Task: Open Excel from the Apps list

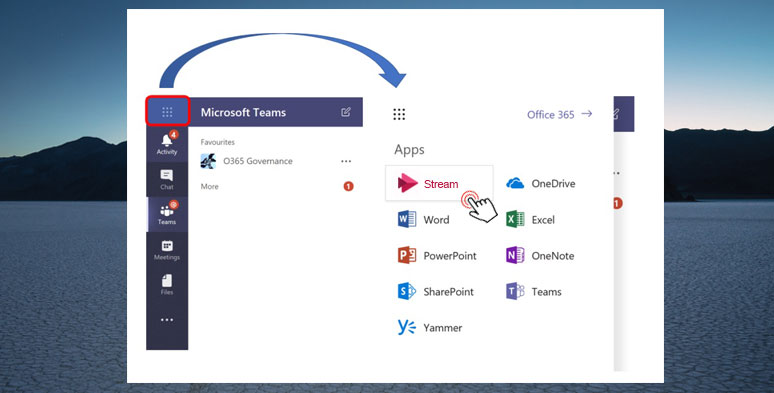Action: pyautogui.click(x=515, y=219)
